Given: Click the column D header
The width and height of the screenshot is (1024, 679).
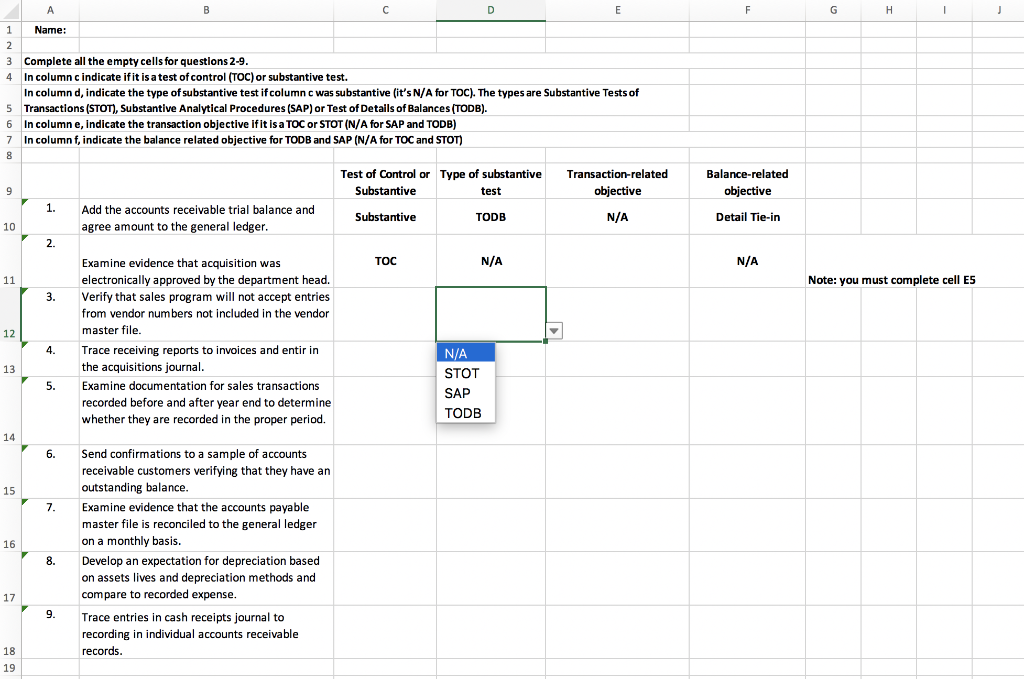Looking at the screenshot, I should pyautogui.click(x=490, y=10).
